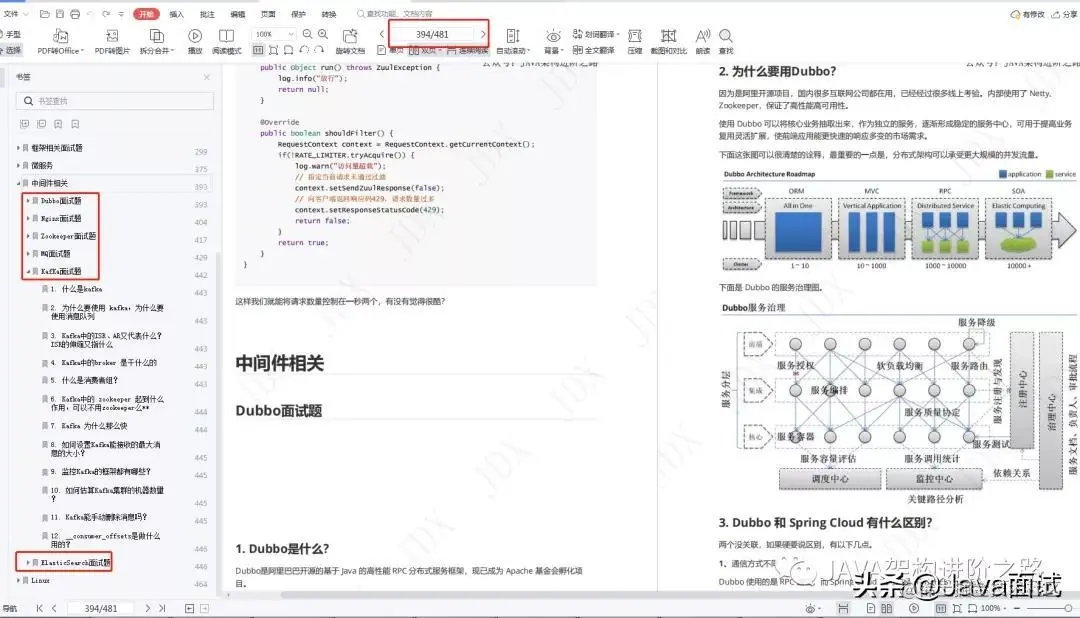Switch to 单页 single page view
The image size is (1080, 618).
(391, 50)
